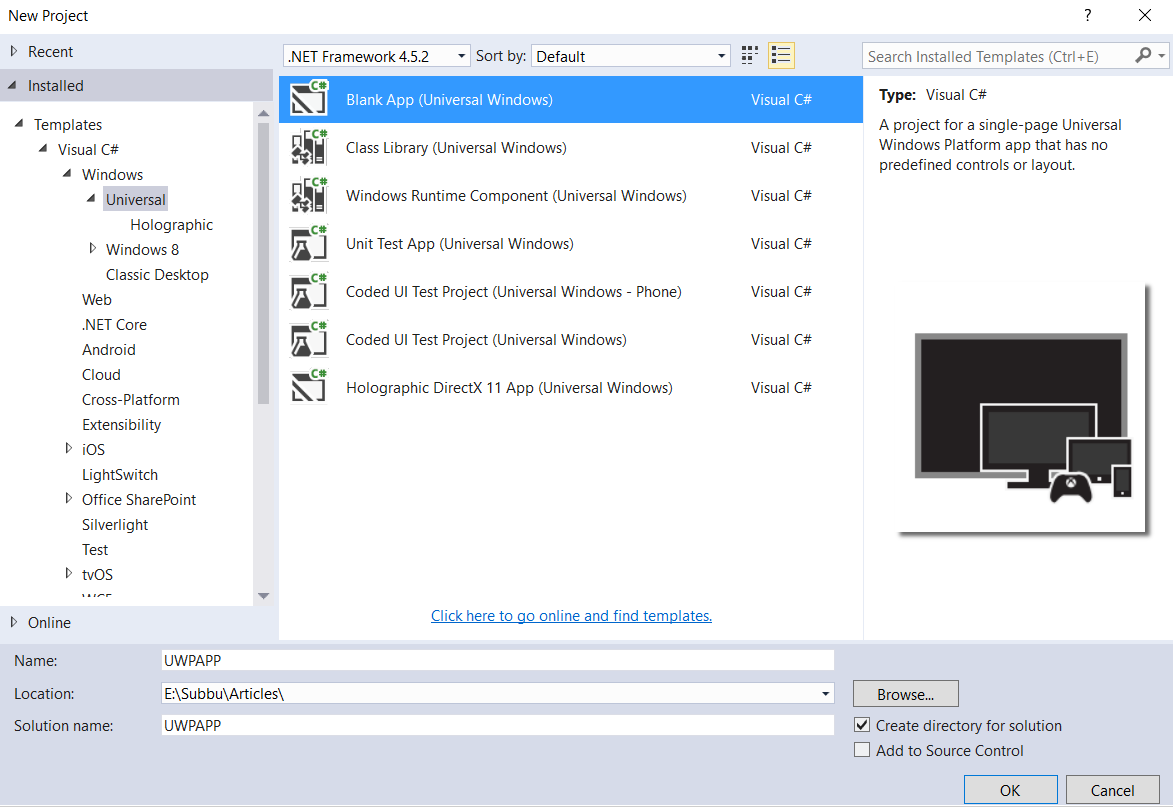The width and height of the screenshot is (1173, 807).
Task: Switch to small icons grid view
Action: click(749, 55)
